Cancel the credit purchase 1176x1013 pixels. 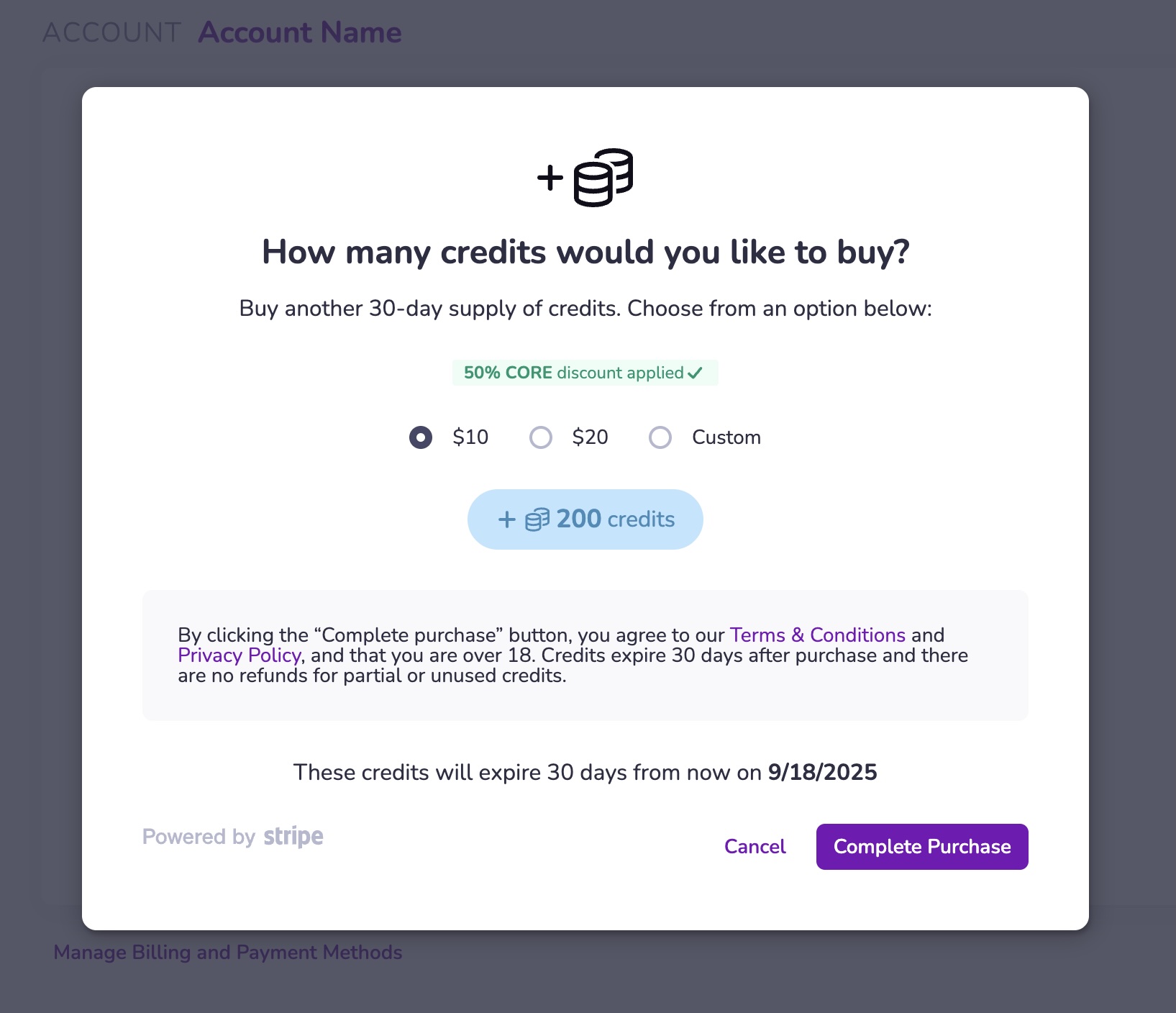pos(755,847)
